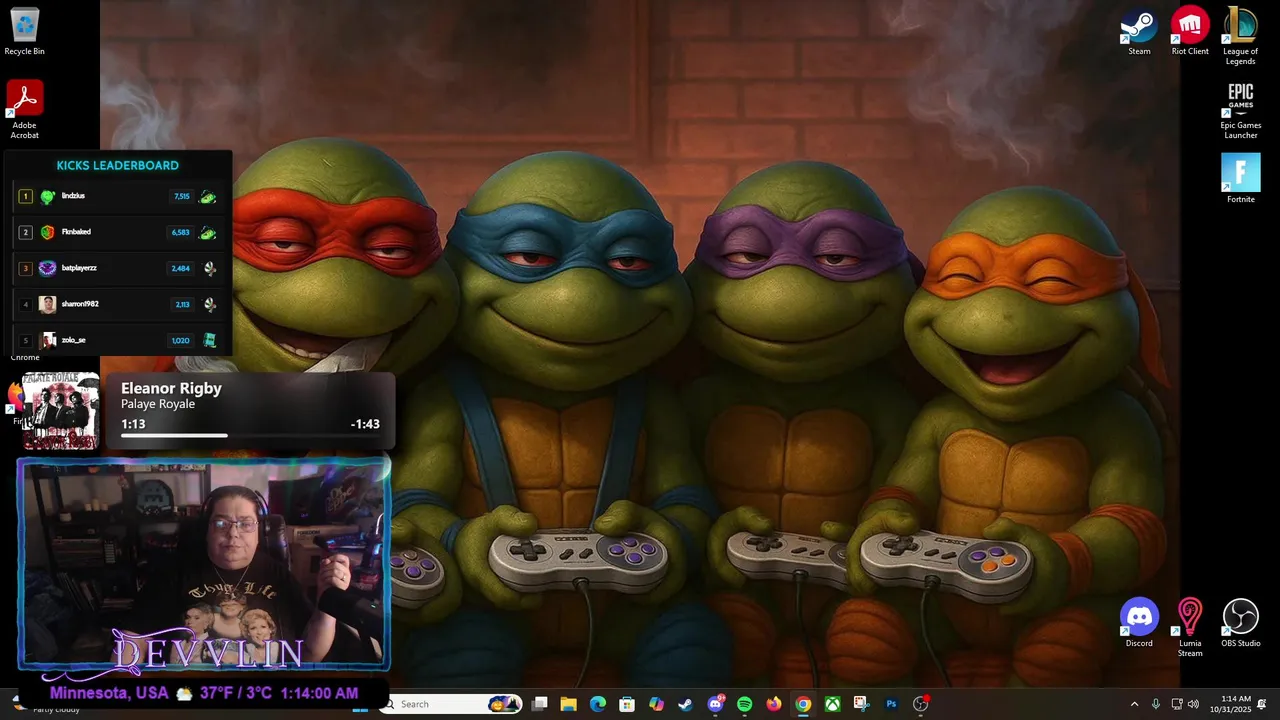Click the microphone tray icon

coord(1156,704)
